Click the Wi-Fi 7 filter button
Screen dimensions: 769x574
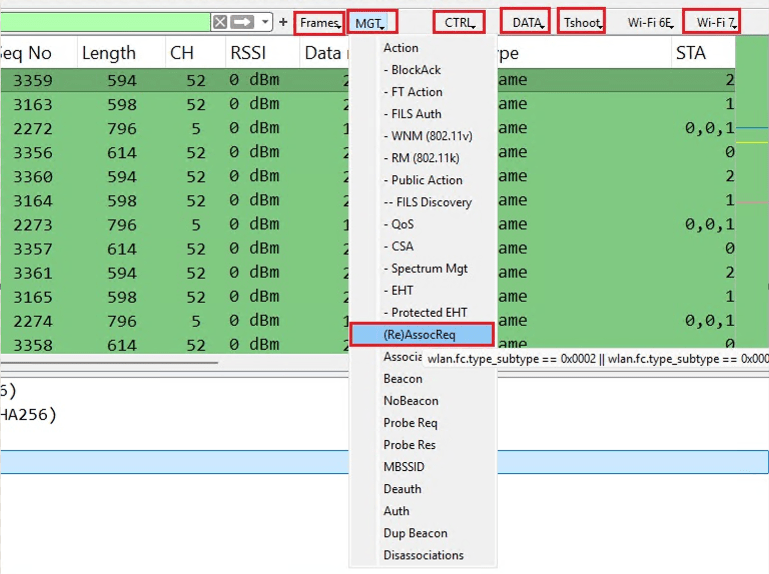(x=716, y=22)
